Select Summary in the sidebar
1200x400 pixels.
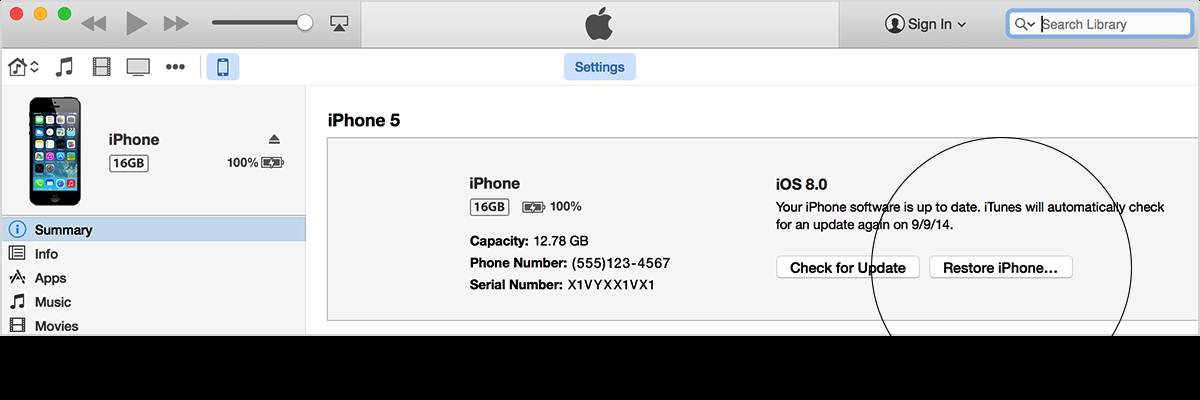[x=63, y=229]
